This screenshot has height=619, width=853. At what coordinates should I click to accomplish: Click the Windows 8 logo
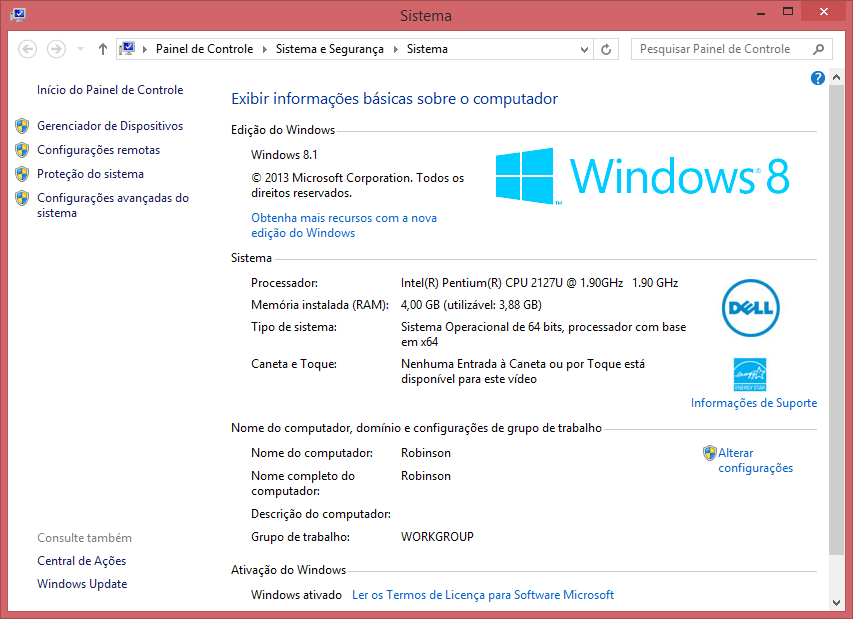642,176
